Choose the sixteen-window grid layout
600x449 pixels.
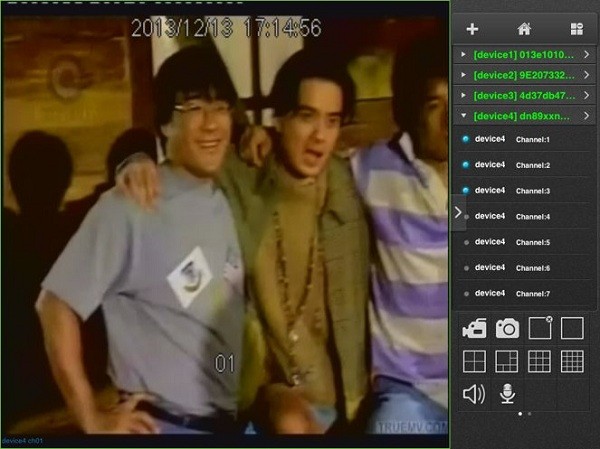[x=572, y=361]
